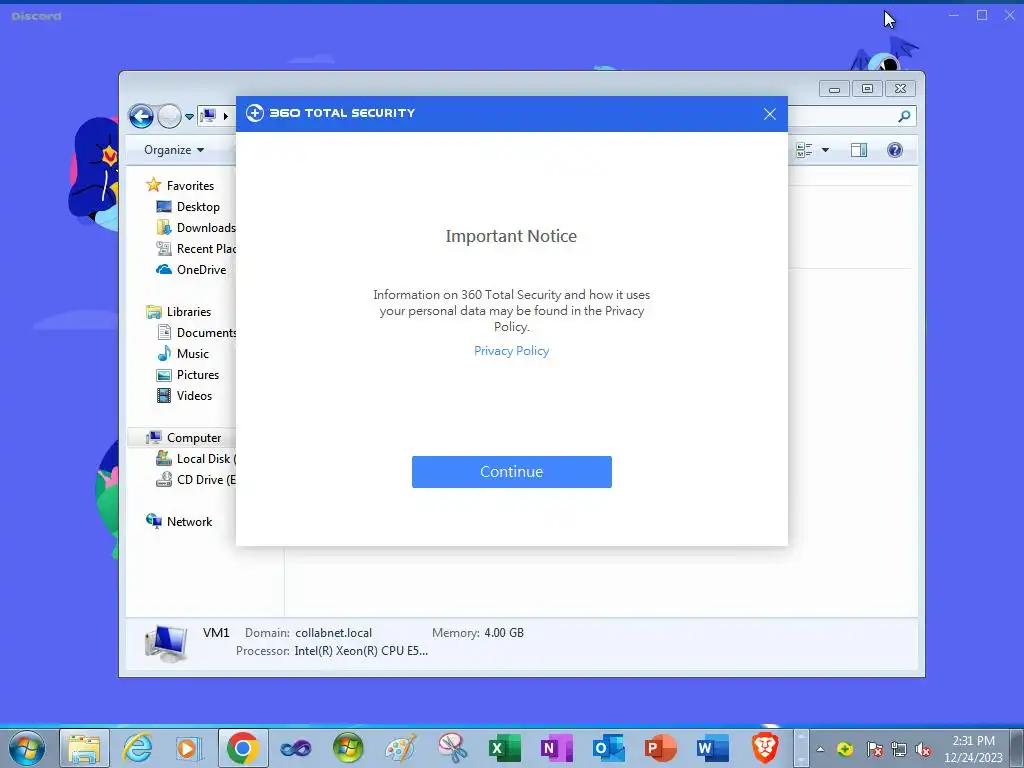Click the Computer icon in Explorer address bar
The image size is (1024, 768).
pyautogui.click(x=208, y=116)
